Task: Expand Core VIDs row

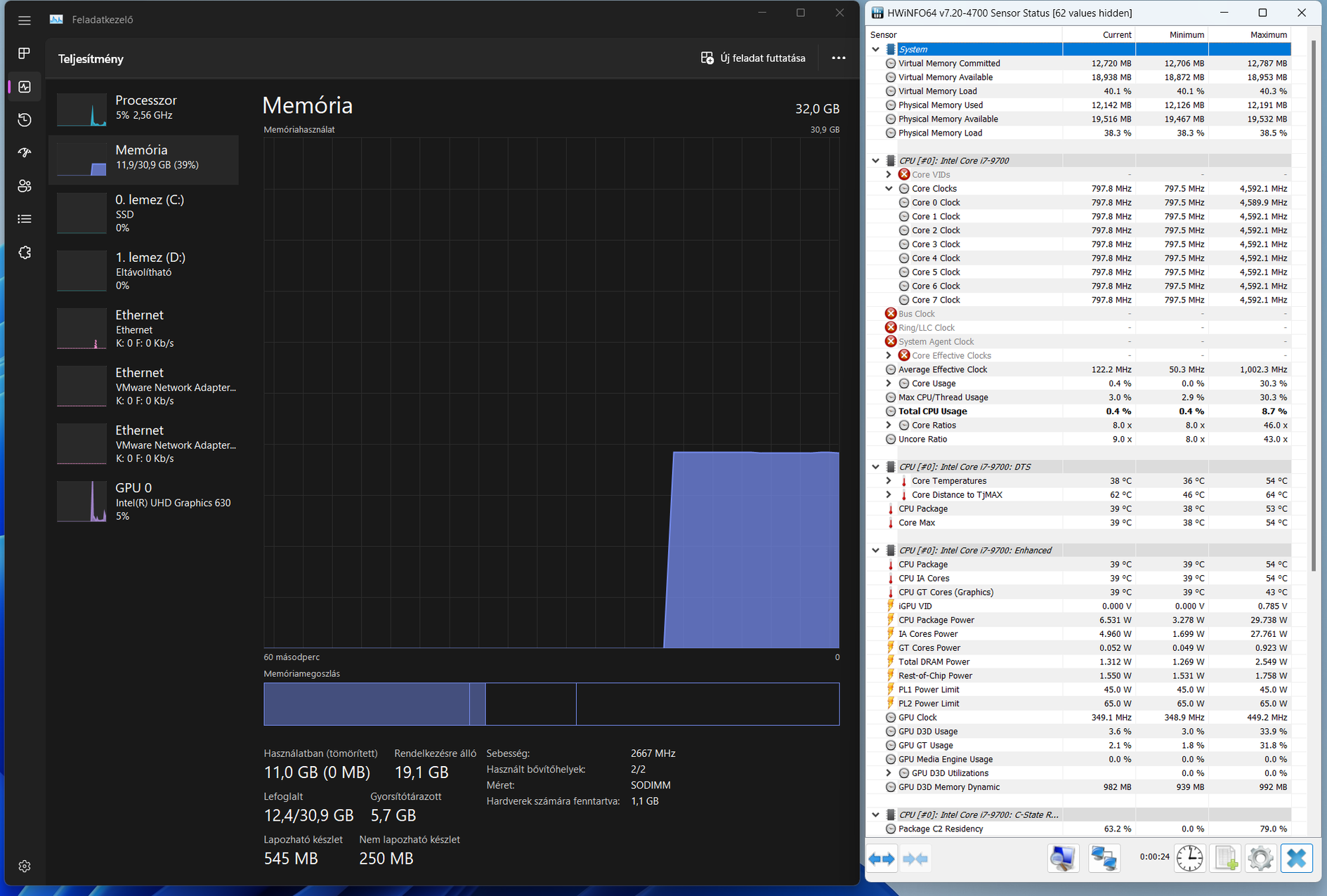Action: click(889, 175)
